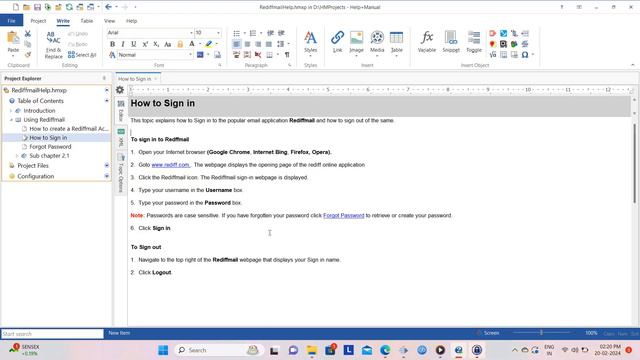Insert a Variable

click(x=427, y=42)
